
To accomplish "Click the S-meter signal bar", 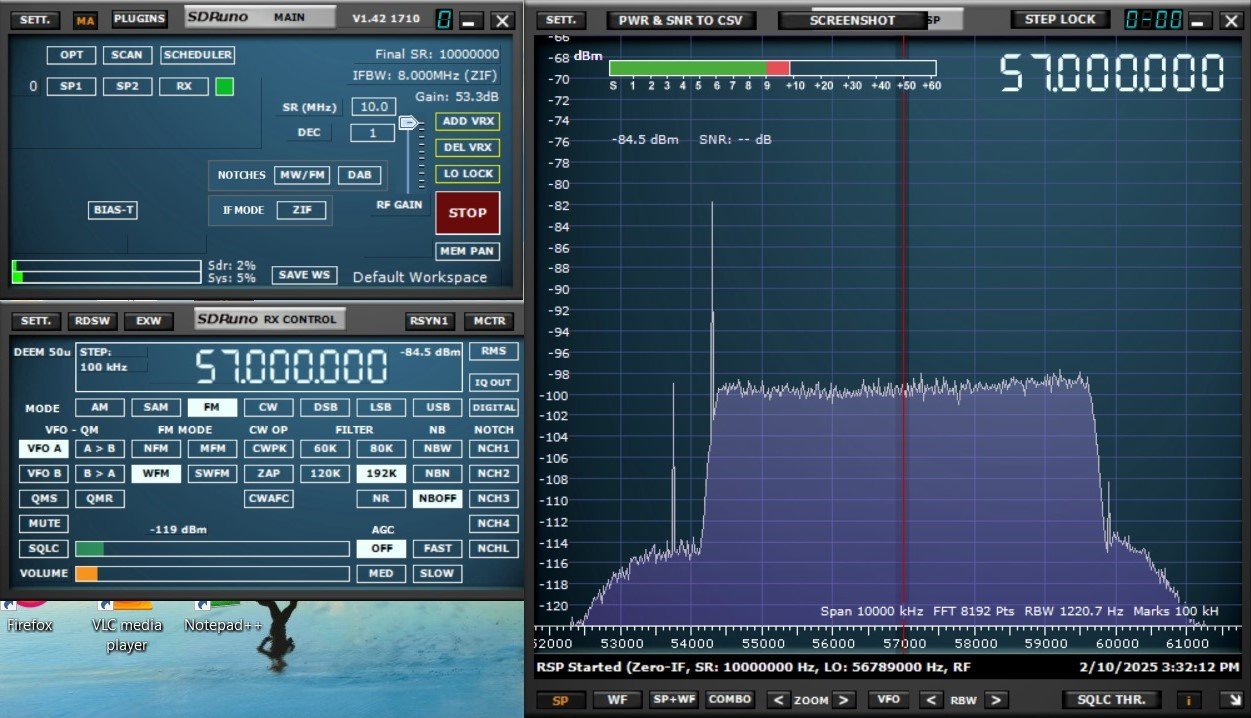I will (772, 68).
